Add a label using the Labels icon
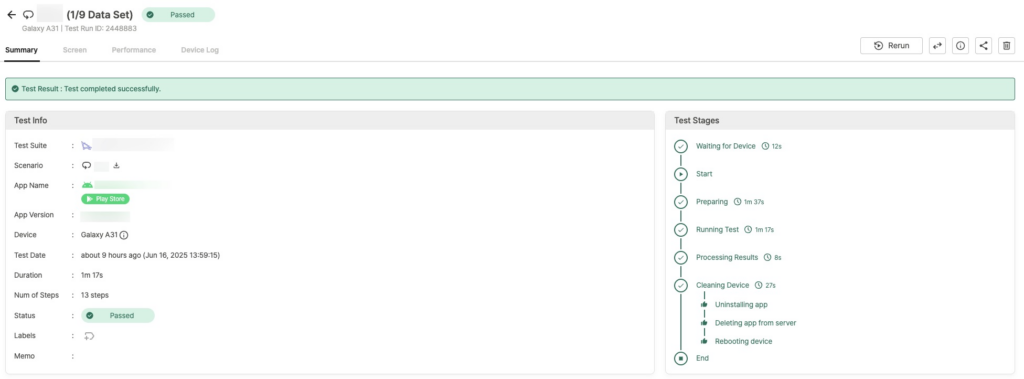Viewport: 1024px width, 379px height. click(x=89, y=336)
